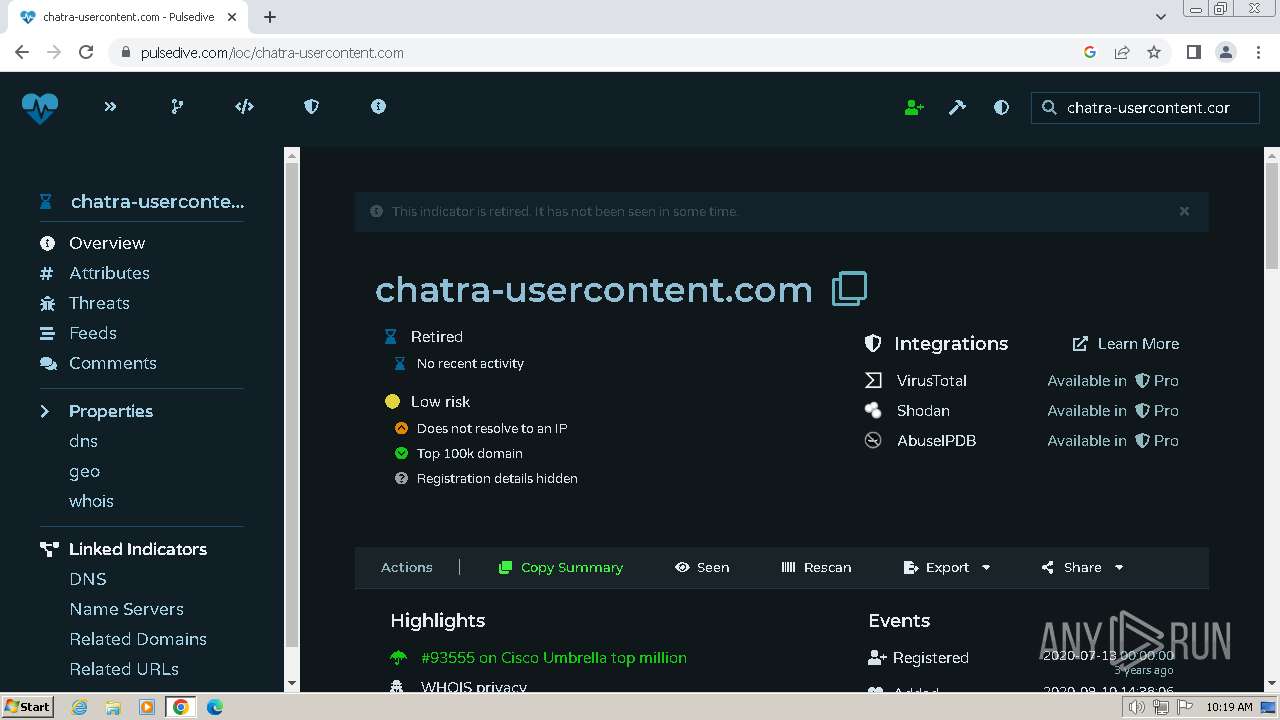Open DNS linked indicators

88,579
